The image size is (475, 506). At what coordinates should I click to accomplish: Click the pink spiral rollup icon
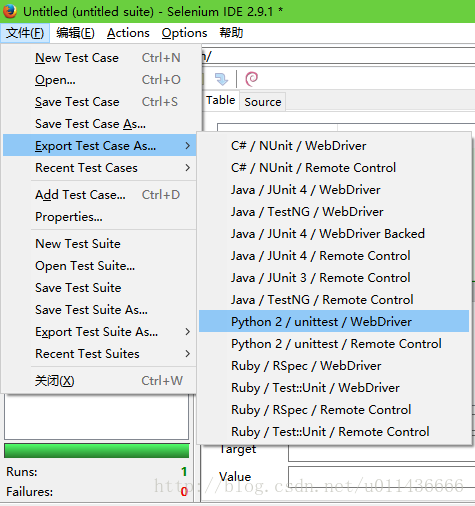pos(252,79)
